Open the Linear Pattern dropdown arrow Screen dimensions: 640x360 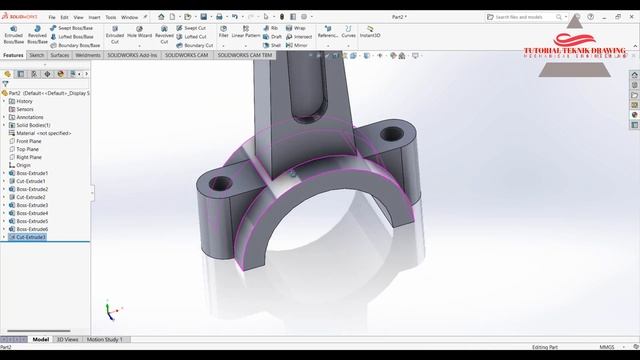click(x=246, y=46)
